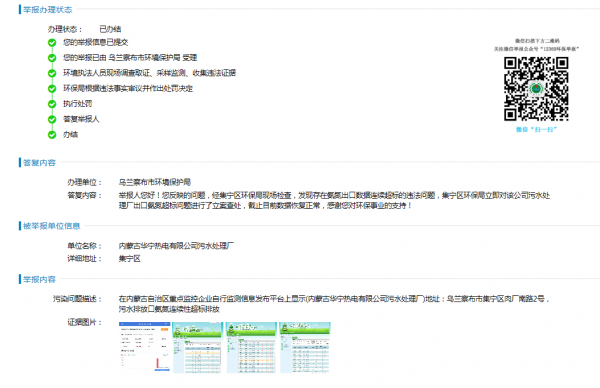
Task: Click check icon next to 答复举报人
Action: pos(52,119)
